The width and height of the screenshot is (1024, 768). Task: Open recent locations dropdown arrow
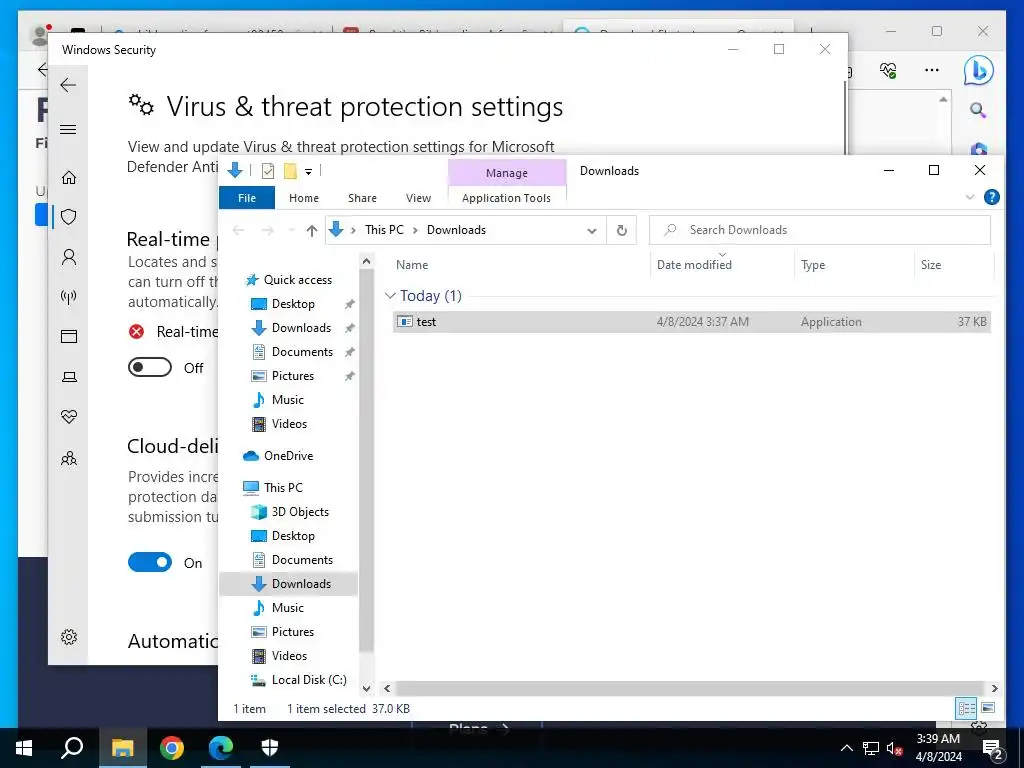coord(291,231)
